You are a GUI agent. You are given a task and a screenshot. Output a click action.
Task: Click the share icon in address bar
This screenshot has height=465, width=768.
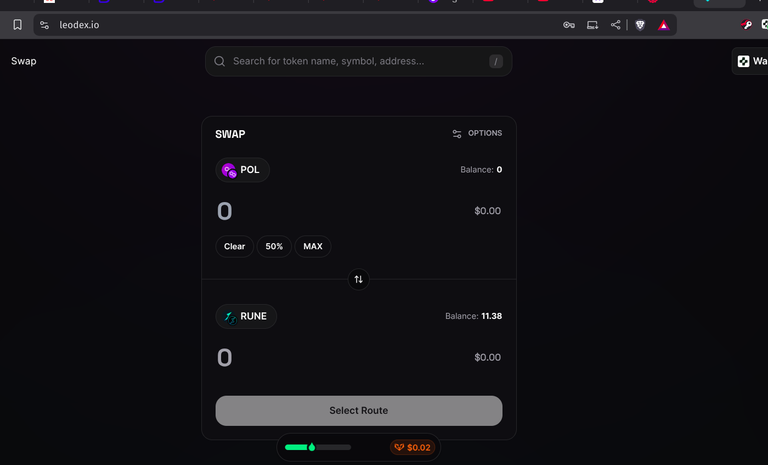click(x=615, y=24)
